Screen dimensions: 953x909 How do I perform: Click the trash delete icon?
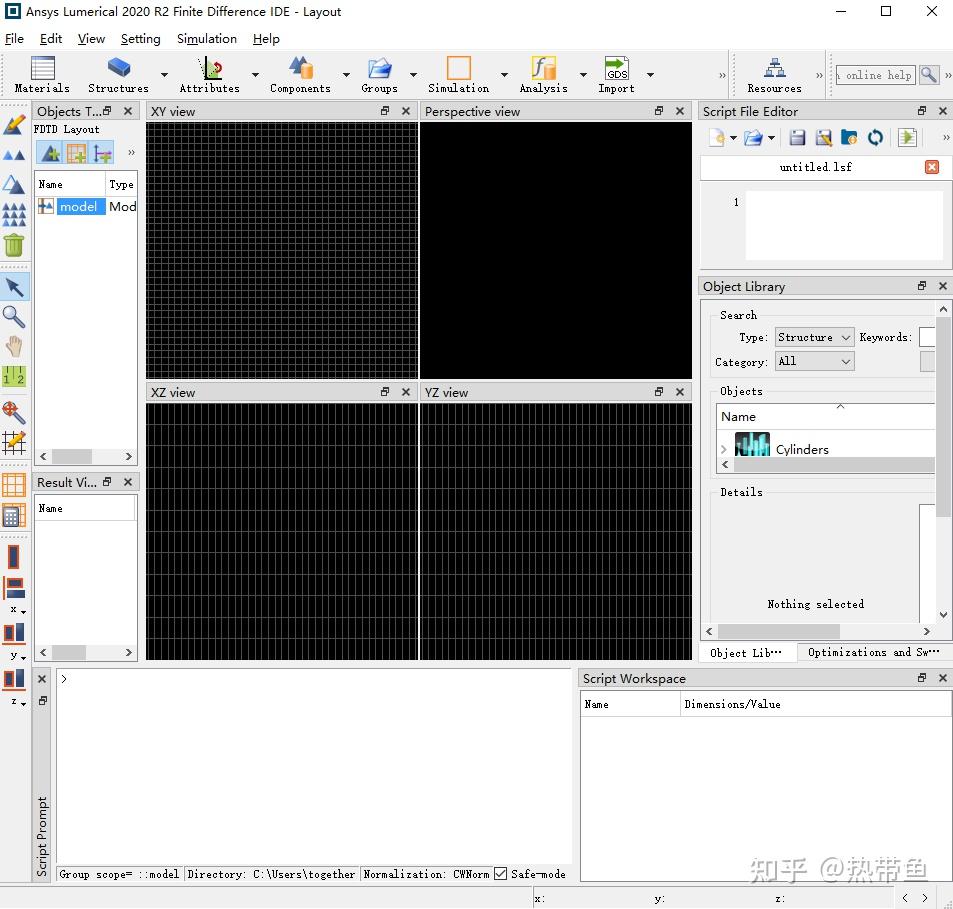(x=15, y=244)
